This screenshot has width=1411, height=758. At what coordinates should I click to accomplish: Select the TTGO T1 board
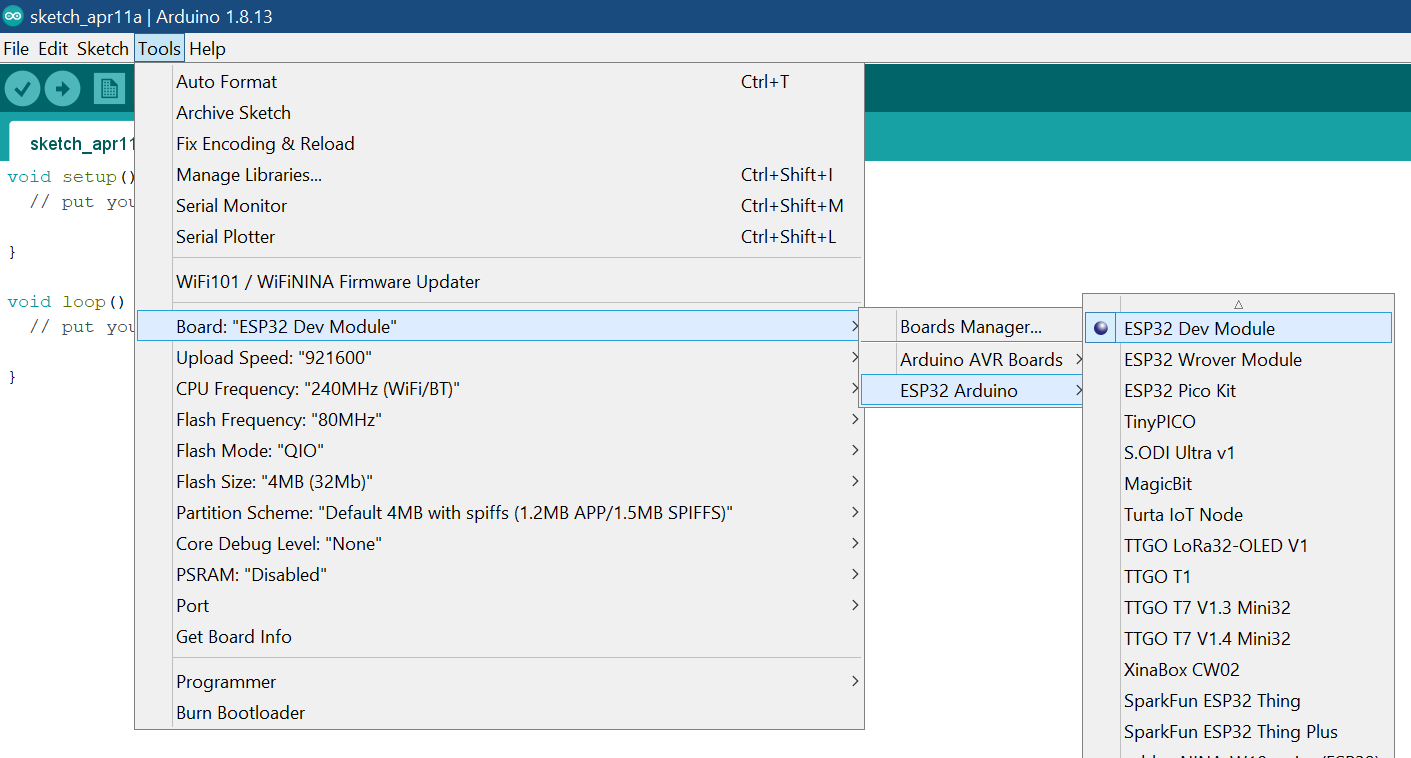pos(1238,577)
